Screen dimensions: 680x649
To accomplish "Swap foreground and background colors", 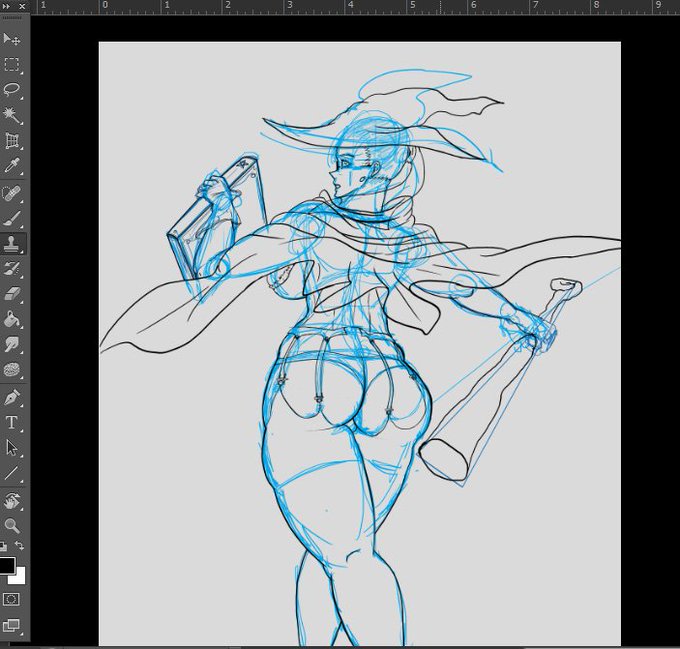I will 20,545.
